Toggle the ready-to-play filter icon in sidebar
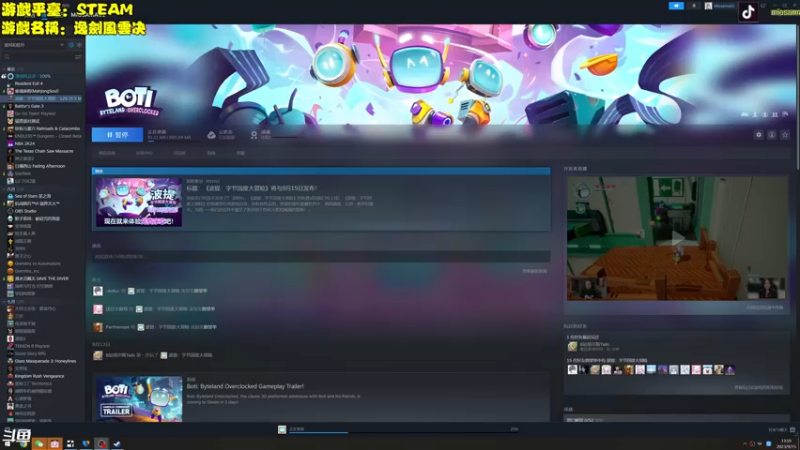This screenshot has height=450, width=800. 79,45
